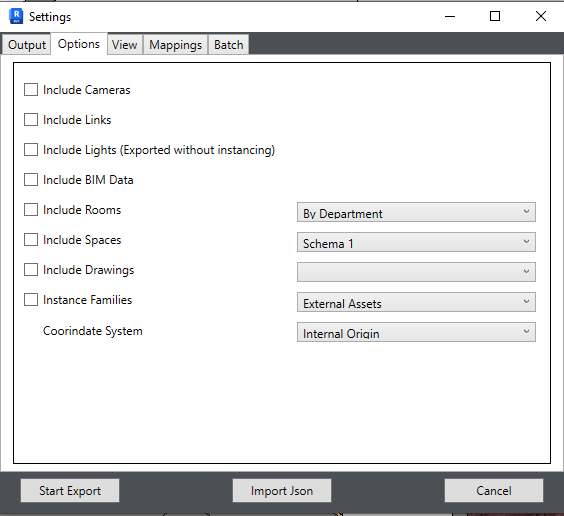This screenshot has width=564, height=516.
Task: Check the Include Drawings box
Action: tap(31, 269)
